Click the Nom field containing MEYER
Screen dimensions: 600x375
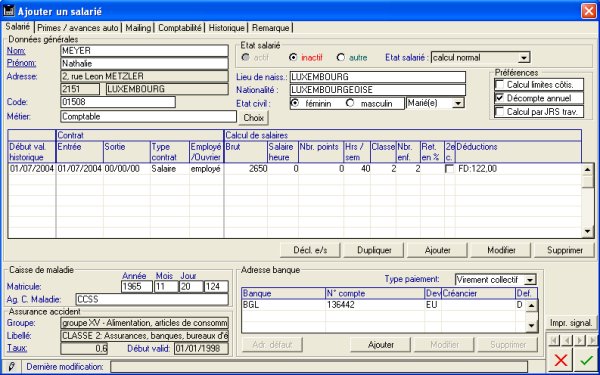(144, 51)
